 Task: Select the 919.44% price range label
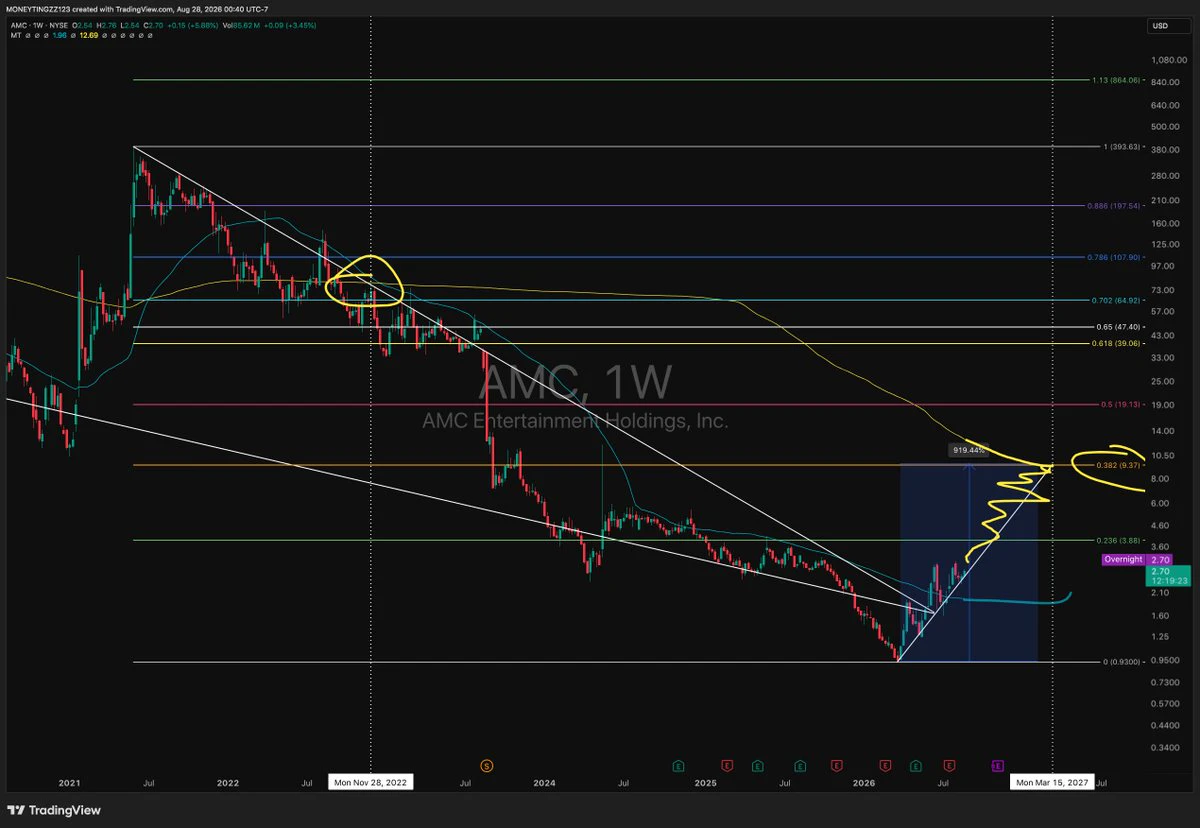[969, 450]
